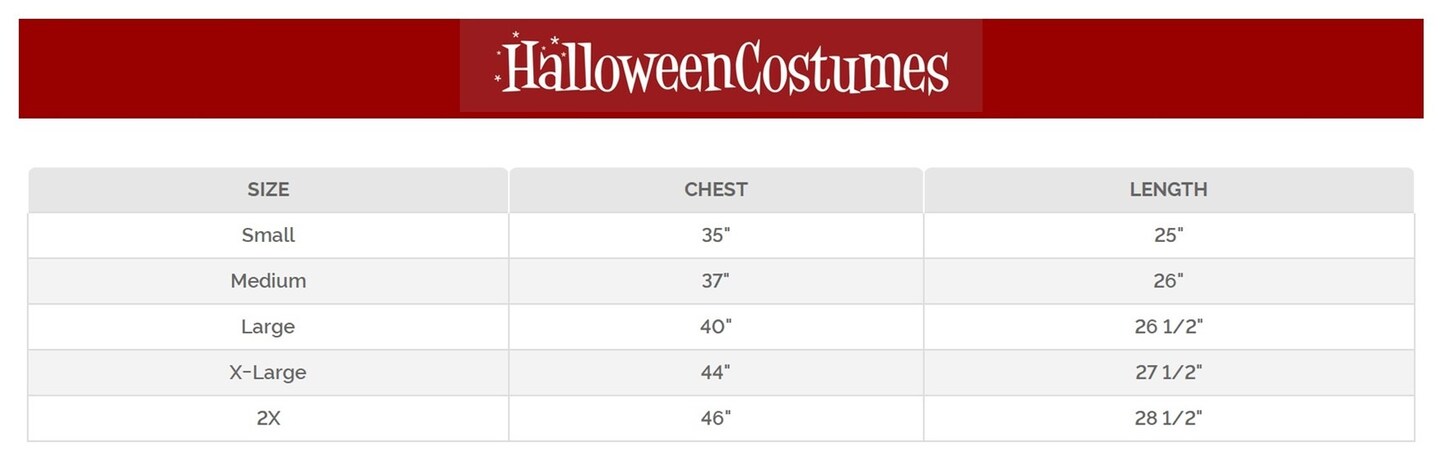Click the 26" length cell

[x=1168, y=281]
